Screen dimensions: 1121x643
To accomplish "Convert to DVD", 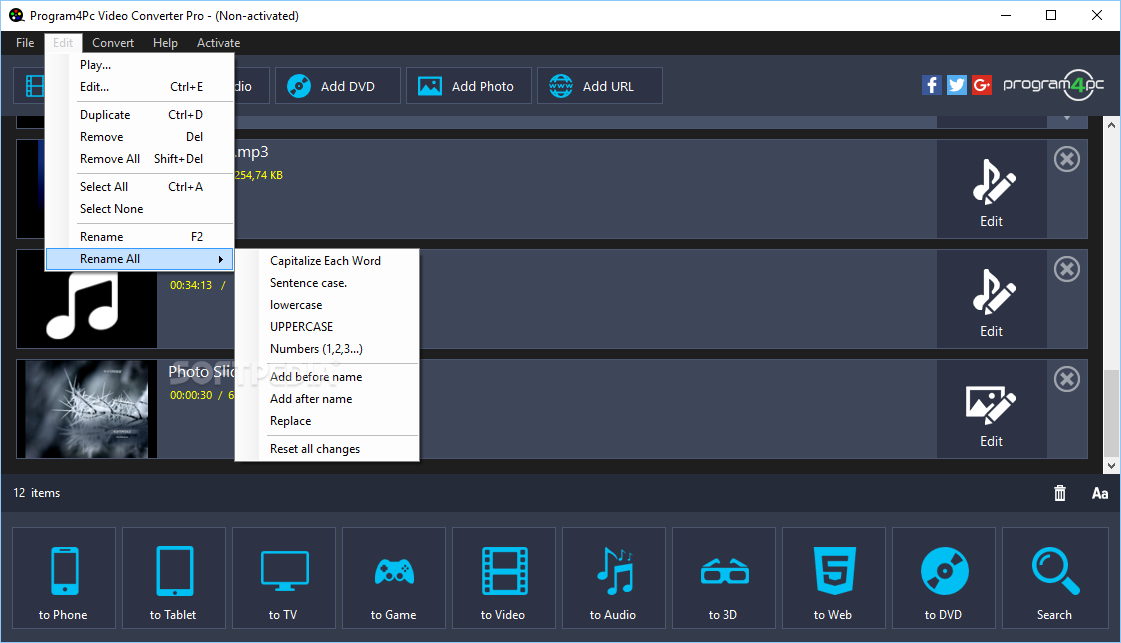I will (944, 578).
